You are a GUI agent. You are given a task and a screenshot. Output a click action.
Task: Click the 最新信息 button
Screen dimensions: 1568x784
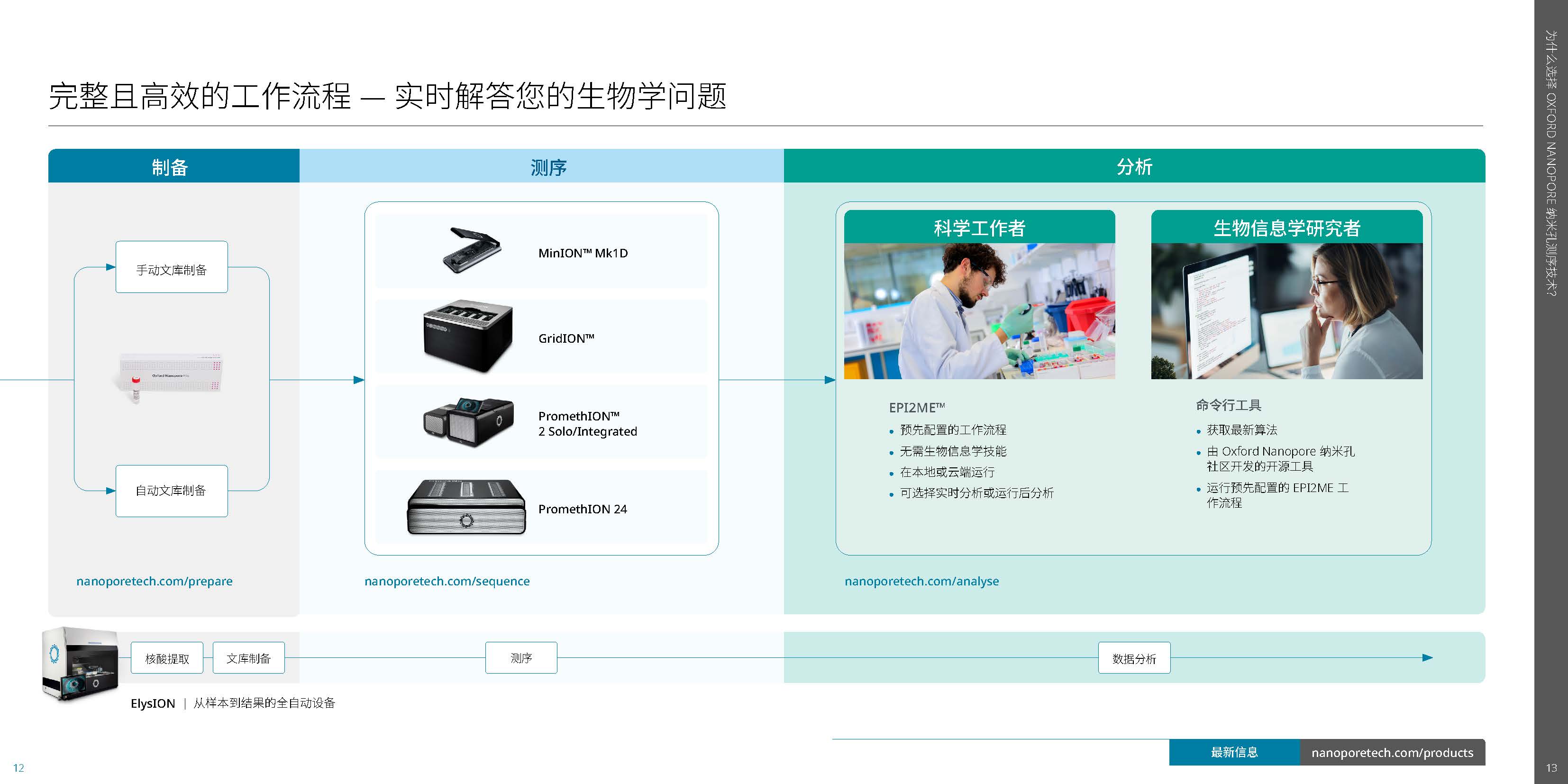click(1234, 752)
